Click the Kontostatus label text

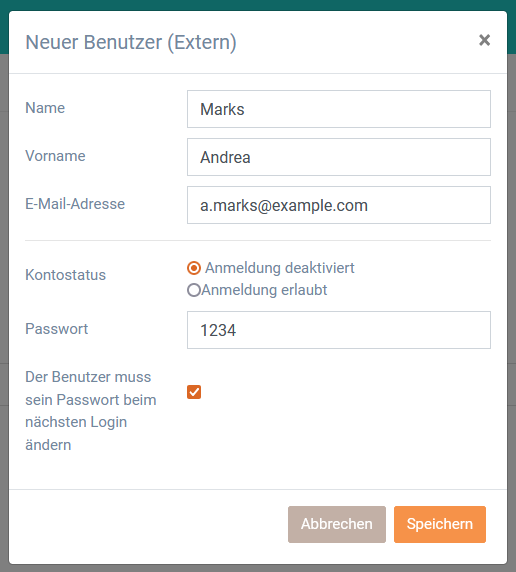pos(65,275)
